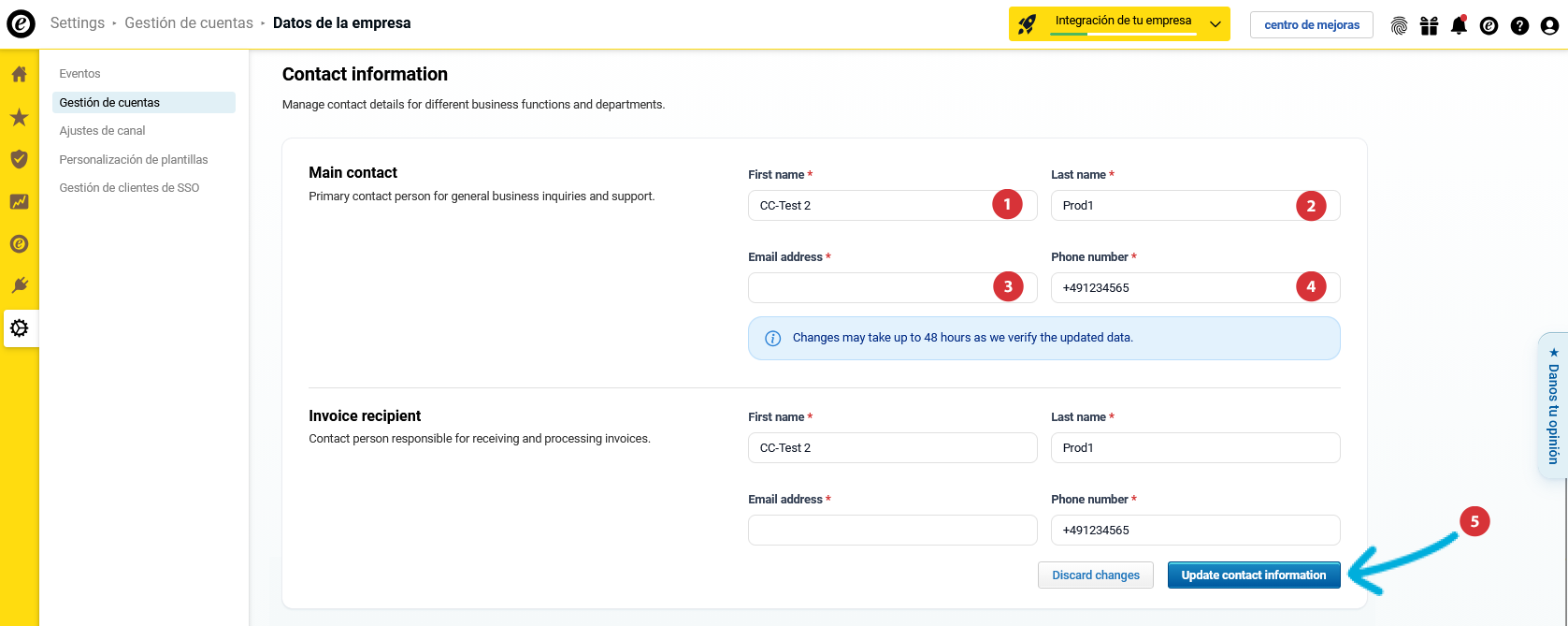Open the user profile avatar icon
The width and height of the screenshot is (1568, 626).
click(1549, 25)
